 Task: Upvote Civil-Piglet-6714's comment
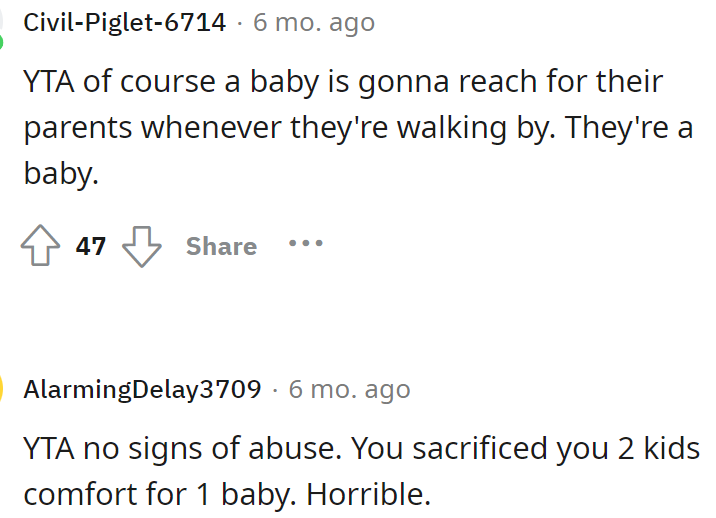pyautogui.click(x=41, y=246)
